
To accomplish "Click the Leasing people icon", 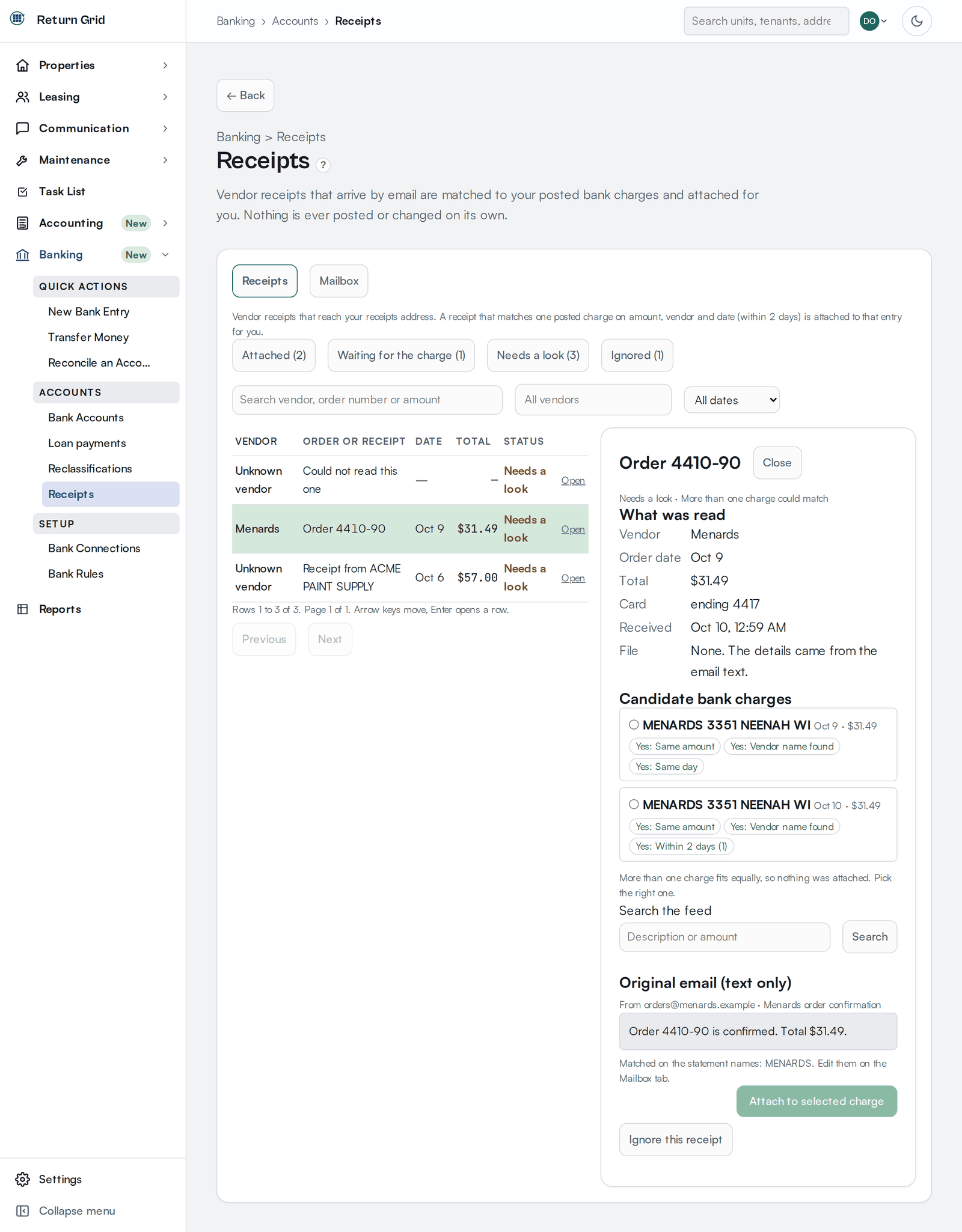I will [x=23, y=97].
